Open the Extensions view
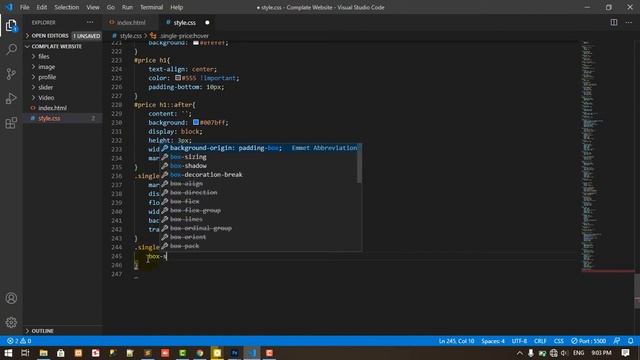 (11, 122)
